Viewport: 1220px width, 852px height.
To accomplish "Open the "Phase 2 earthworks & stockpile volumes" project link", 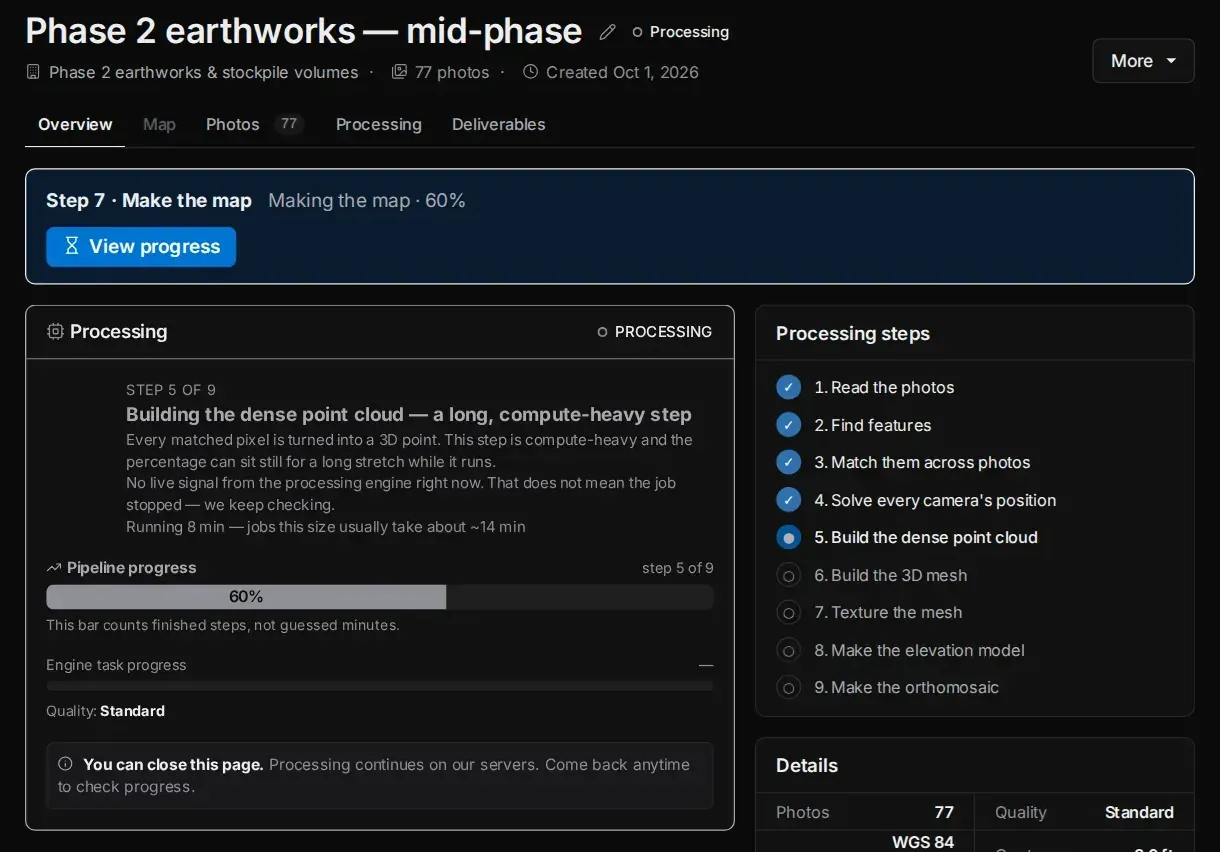I will tap(204, 72).
